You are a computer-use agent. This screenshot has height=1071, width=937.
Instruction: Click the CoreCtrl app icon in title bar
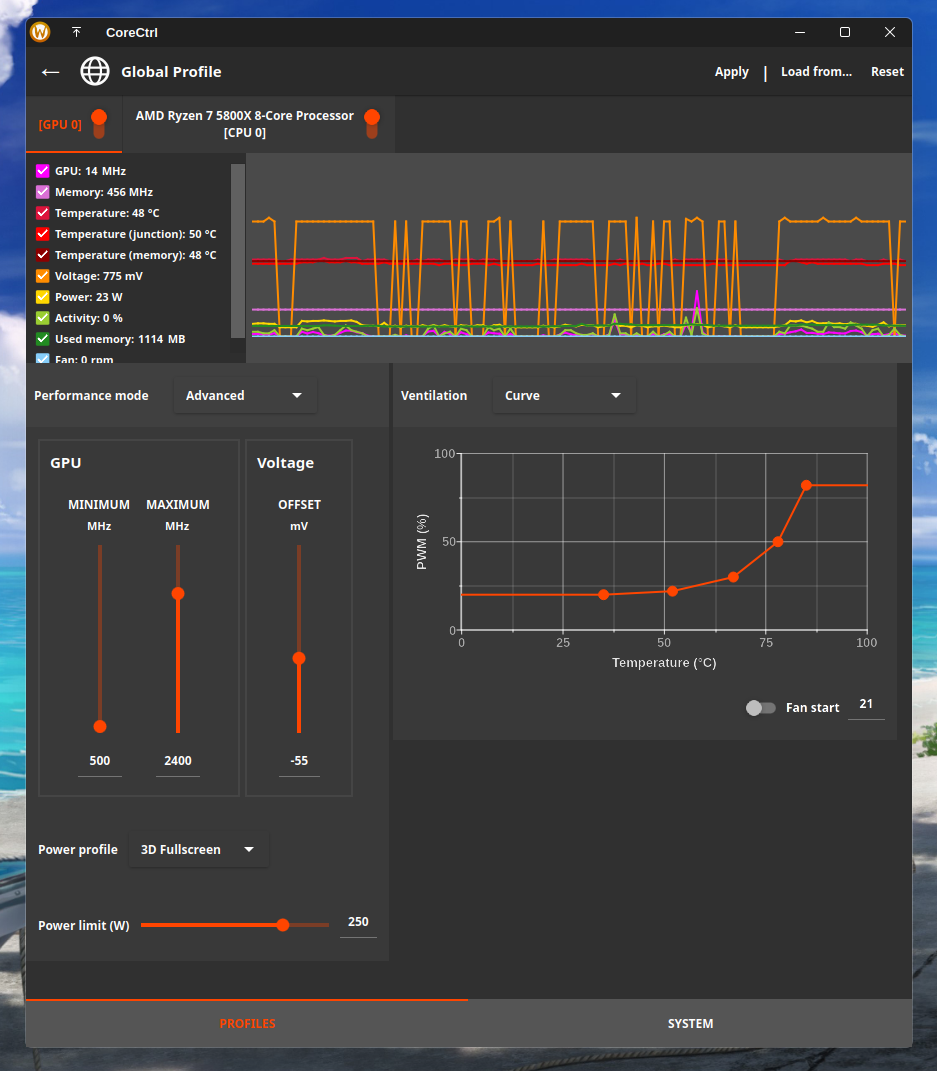click(x=40, y=32)
